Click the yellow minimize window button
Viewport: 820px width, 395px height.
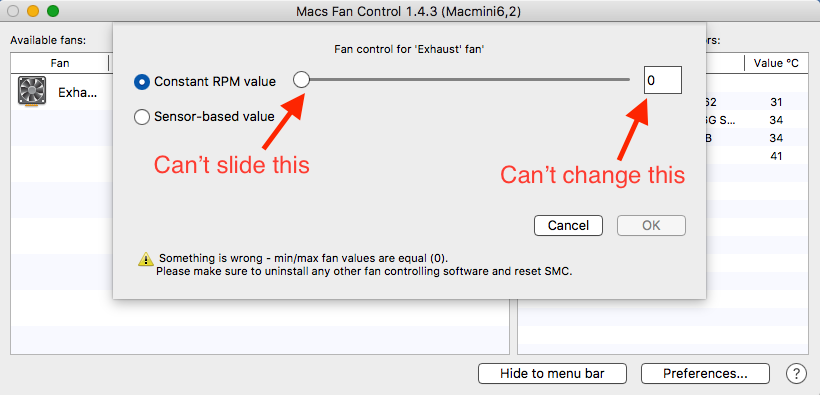[x=33, y=11]
